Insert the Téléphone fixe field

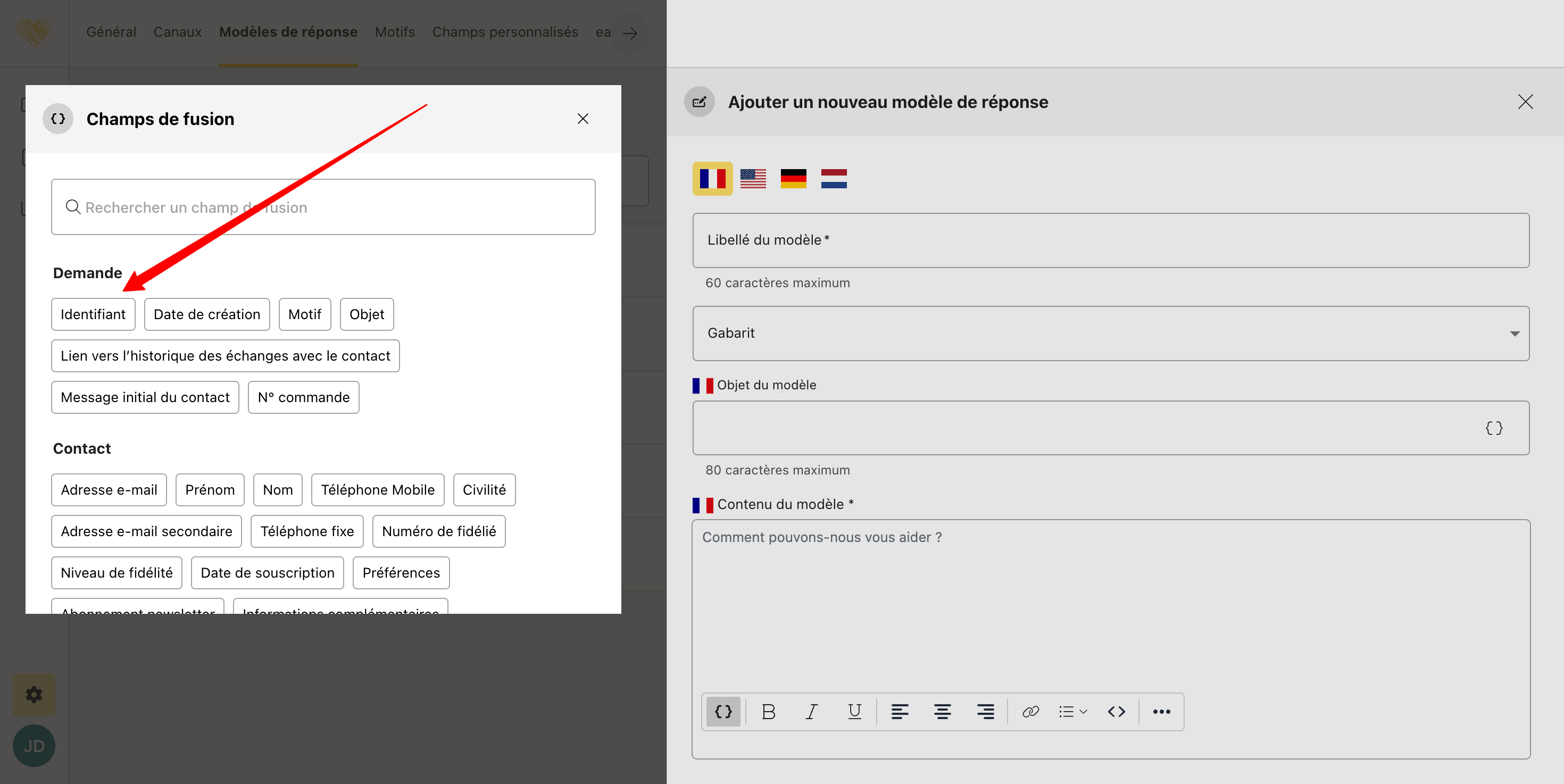point(307,531)
